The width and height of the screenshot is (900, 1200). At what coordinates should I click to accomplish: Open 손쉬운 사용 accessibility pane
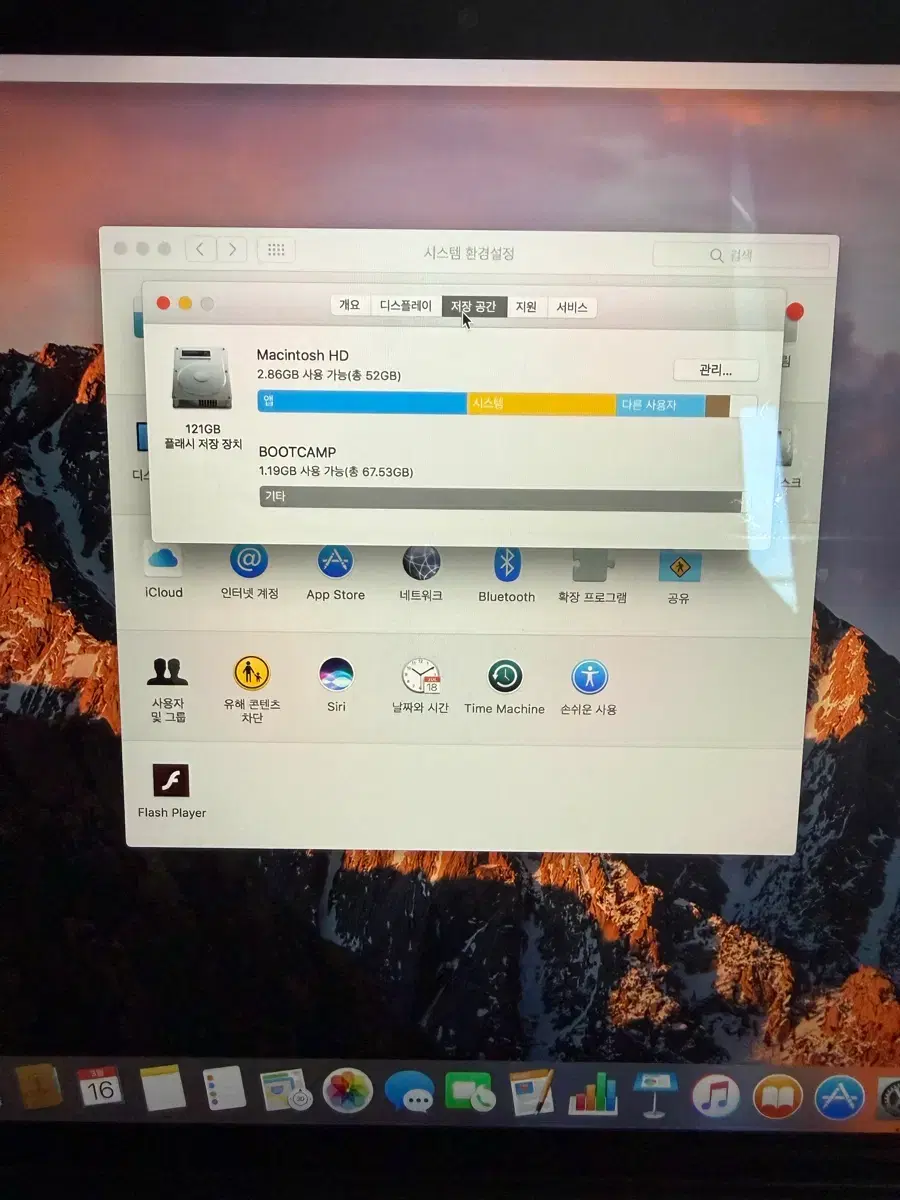pos(589,688)
